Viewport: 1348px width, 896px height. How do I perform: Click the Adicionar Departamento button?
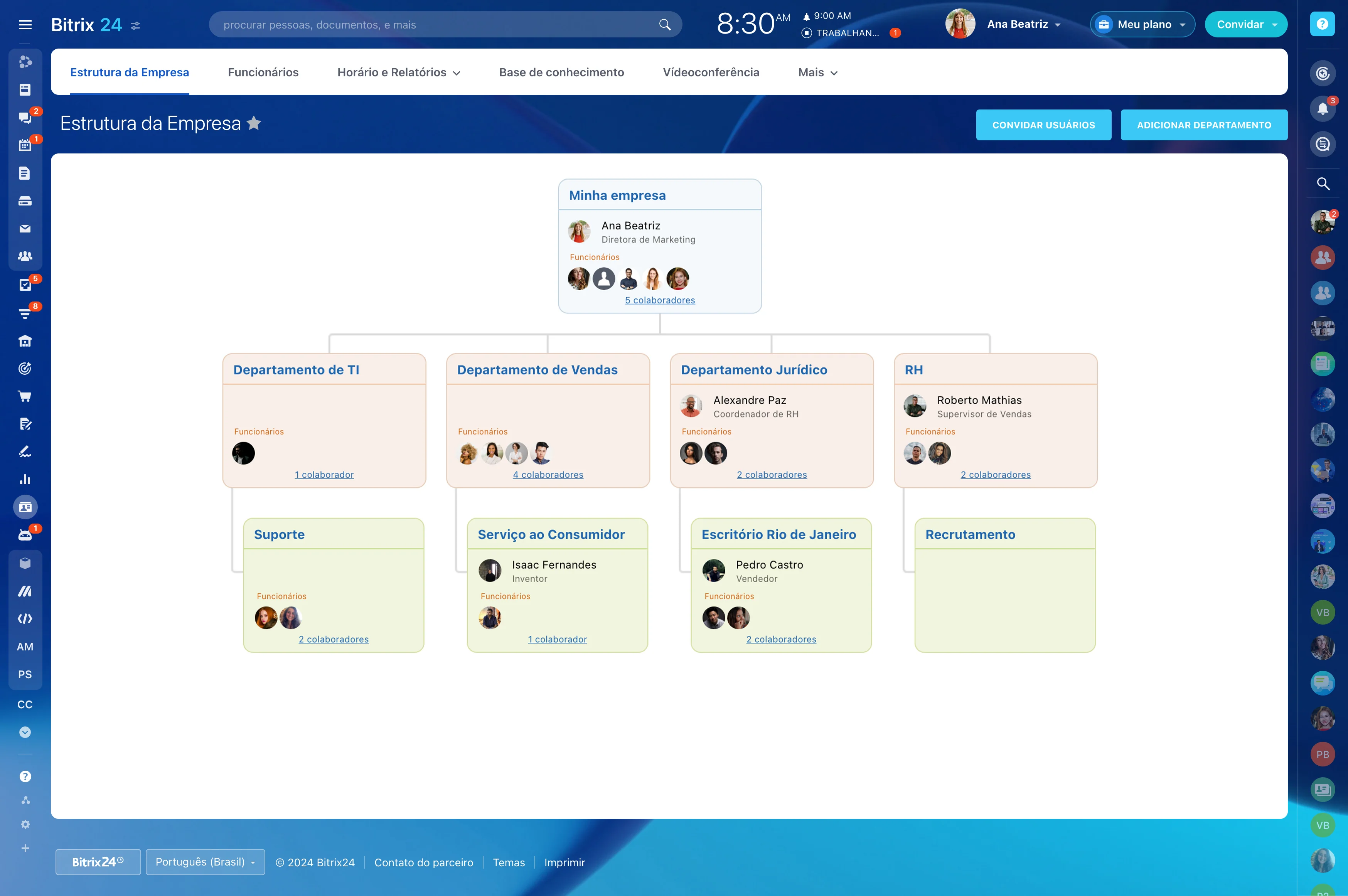1203,125
